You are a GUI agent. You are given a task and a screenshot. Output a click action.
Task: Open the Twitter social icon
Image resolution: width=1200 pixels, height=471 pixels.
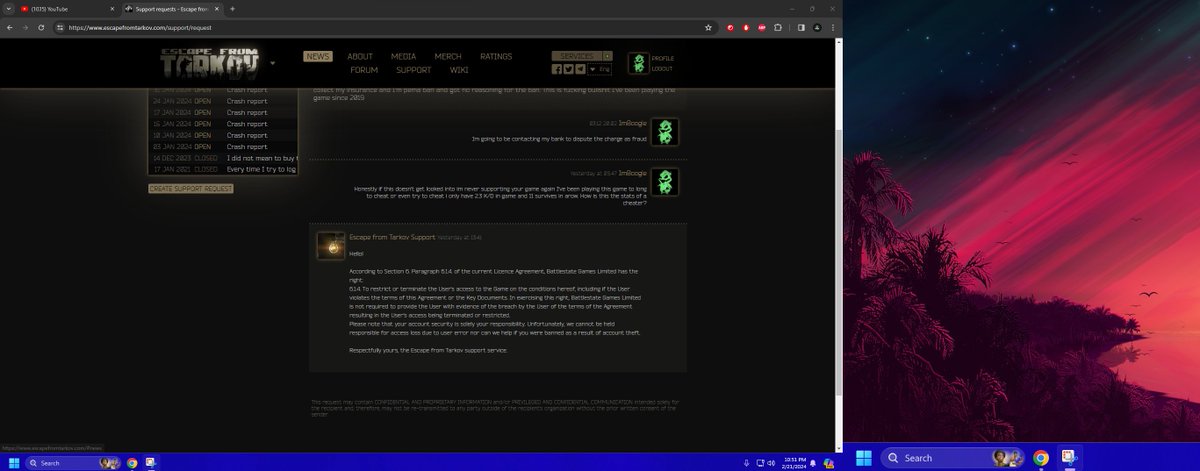pos(568,69)
